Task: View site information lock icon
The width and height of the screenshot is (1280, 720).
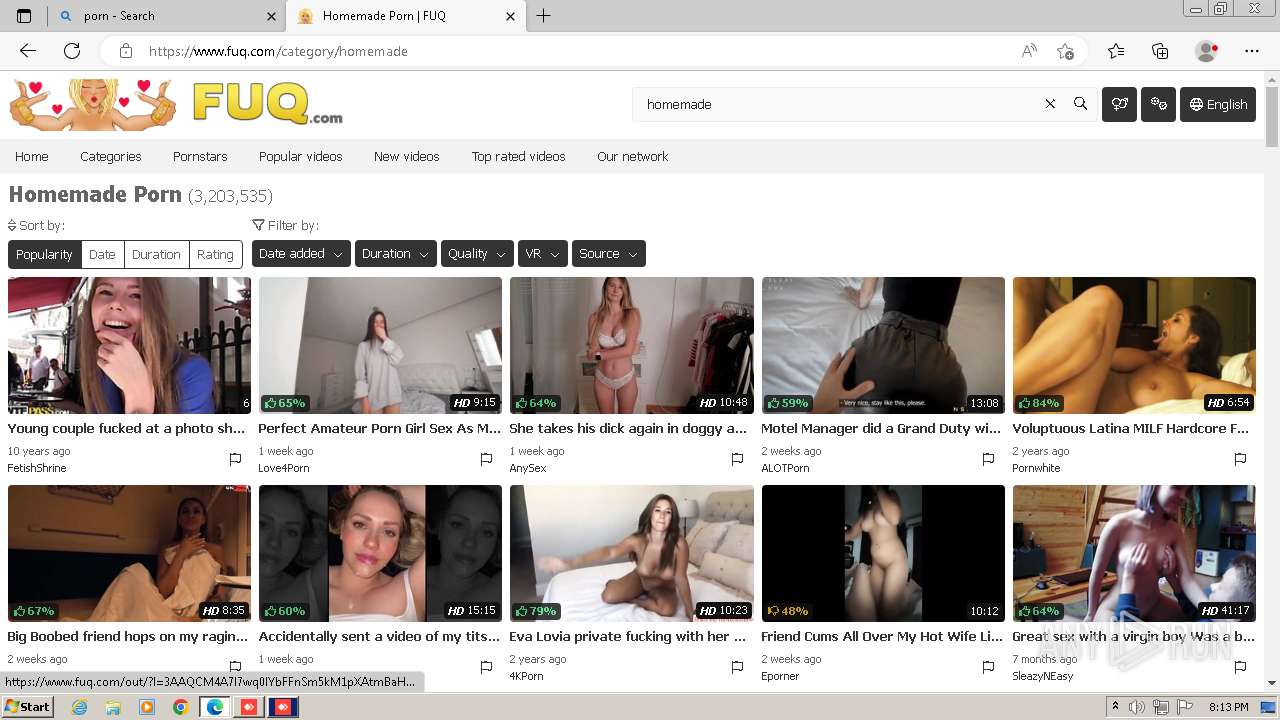Action: point(125,51)
